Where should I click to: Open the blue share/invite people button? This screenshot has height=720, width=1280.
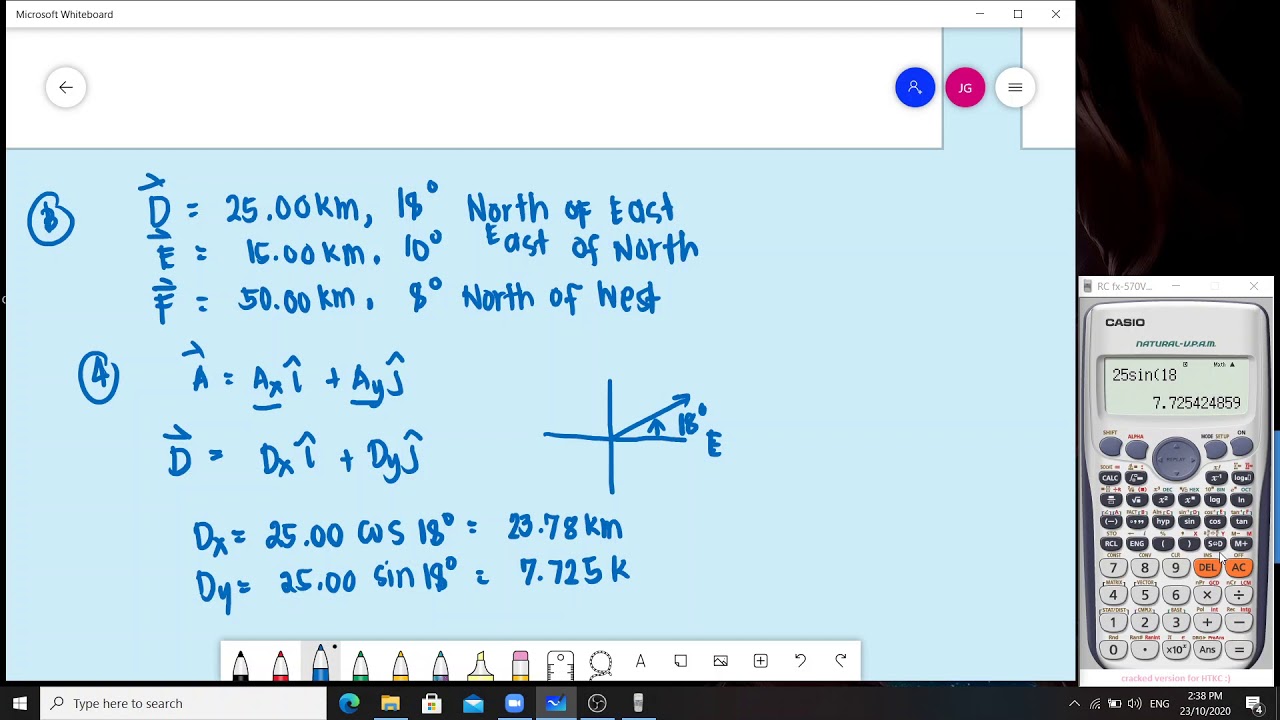pyautogui.click(x=915, y=87)
